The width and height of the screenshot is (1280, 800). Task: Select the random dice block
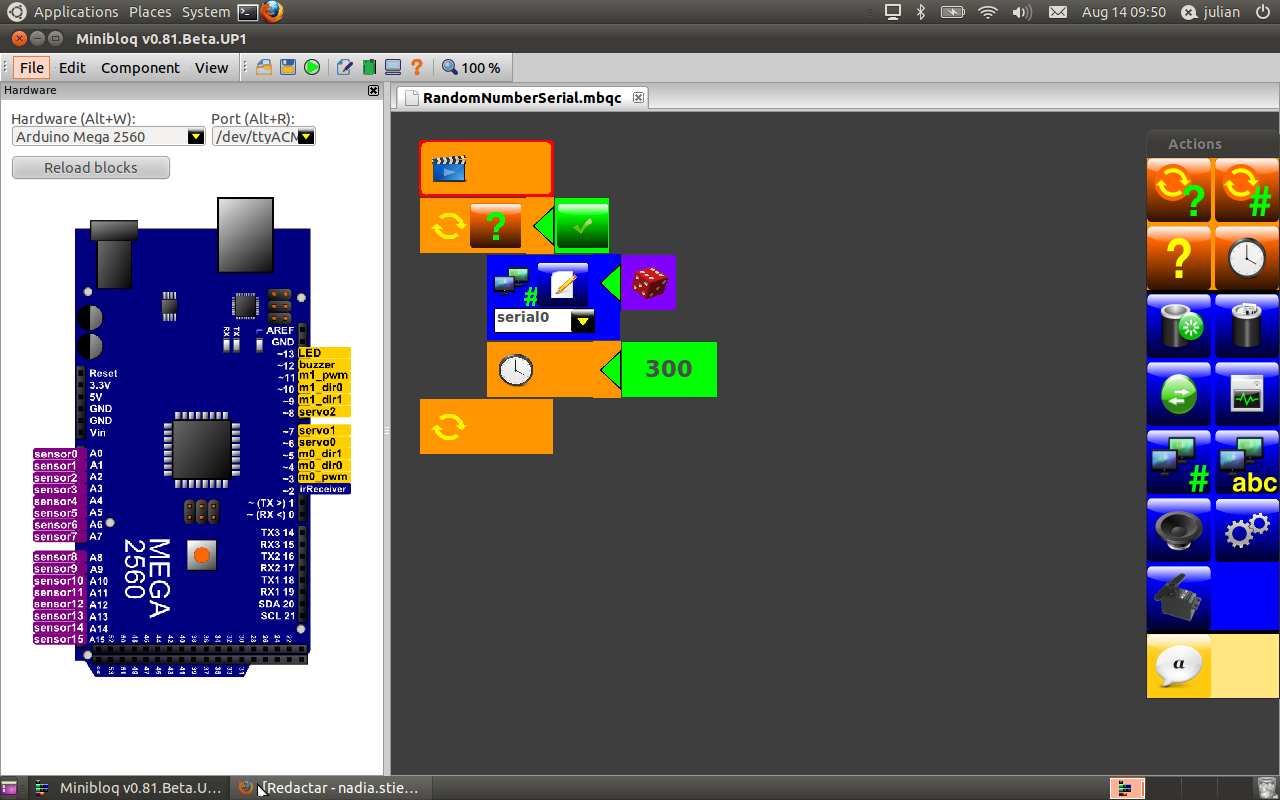point(648,282)
